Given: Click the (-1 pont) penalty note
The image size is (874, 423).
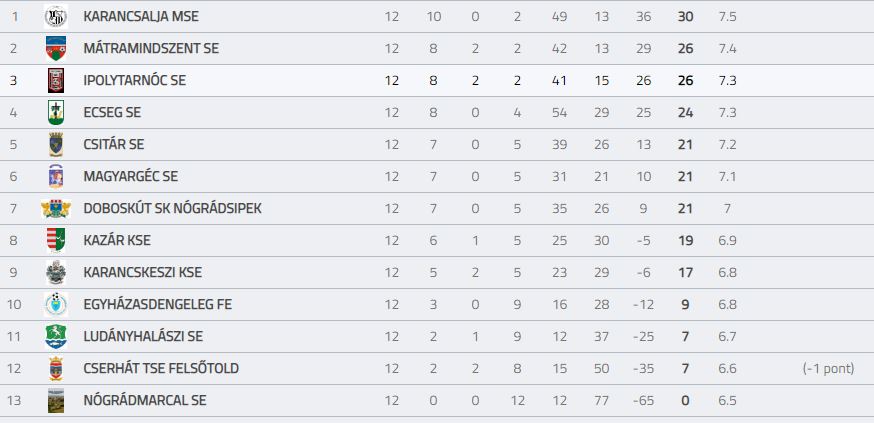Looking at the screenshot, I should [828, 368].
